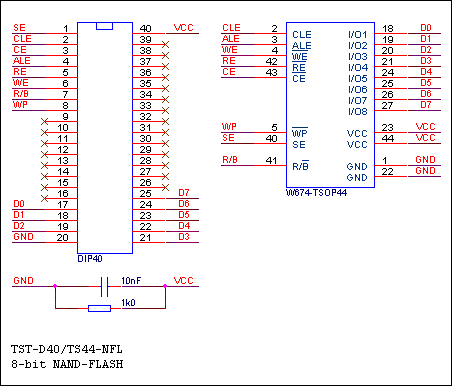The height and width of the screenshot is (386, 452).
Task: Click the R/B net label at TSOP44 pin 41
Action: click(230, 160)
